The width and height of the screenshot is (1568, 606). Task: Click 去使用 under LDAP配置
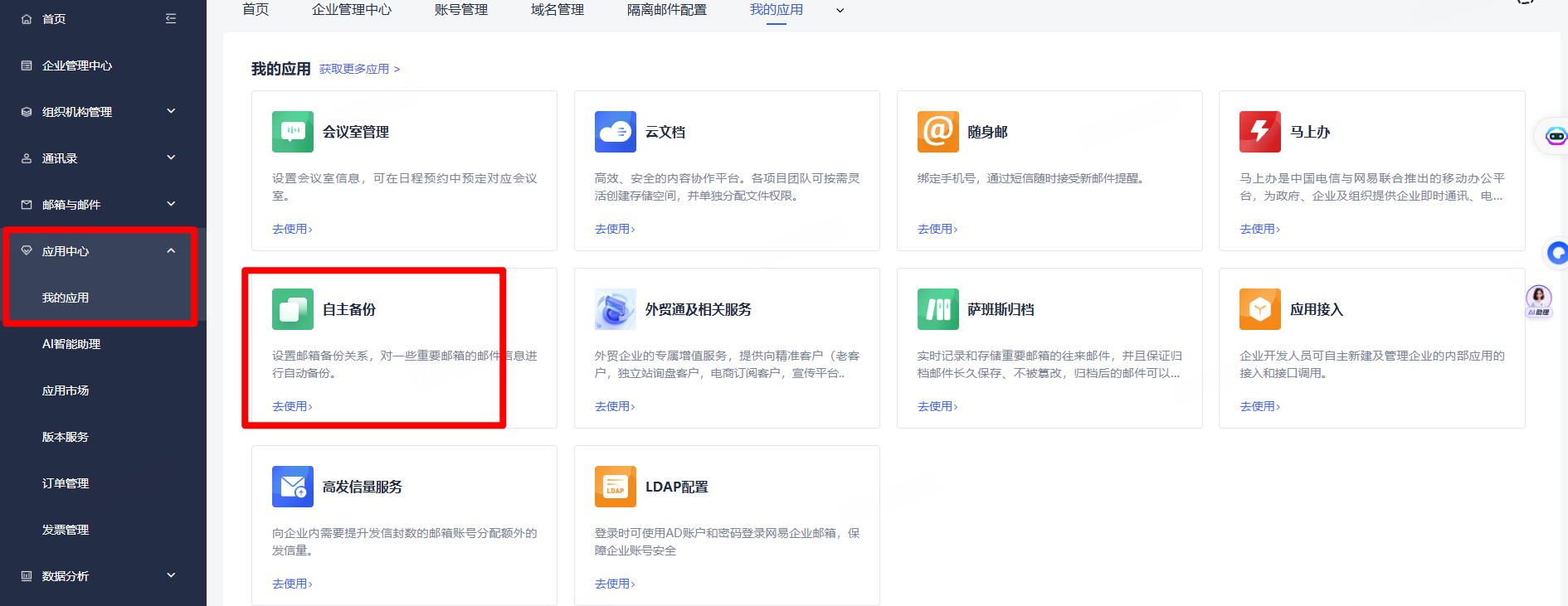tap(615, 584)
